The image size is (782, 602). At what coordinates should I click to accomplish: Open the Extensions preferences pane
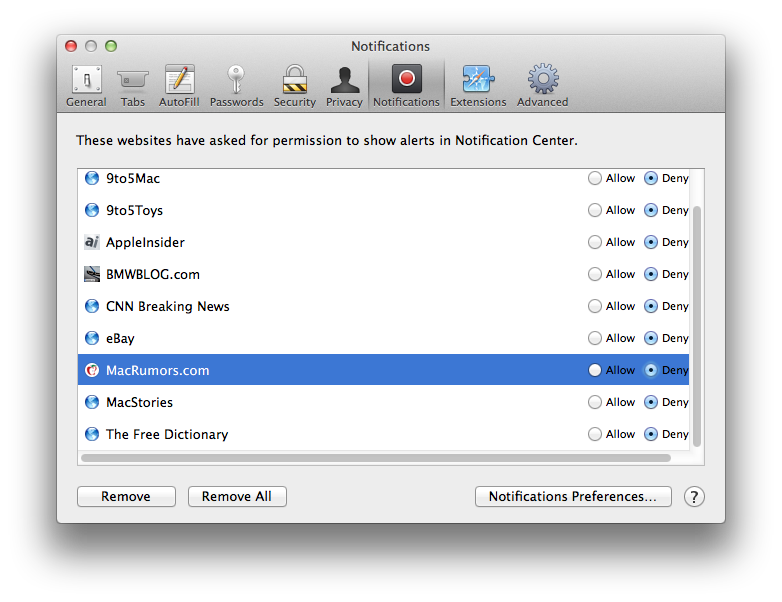[x=478, y=85]
